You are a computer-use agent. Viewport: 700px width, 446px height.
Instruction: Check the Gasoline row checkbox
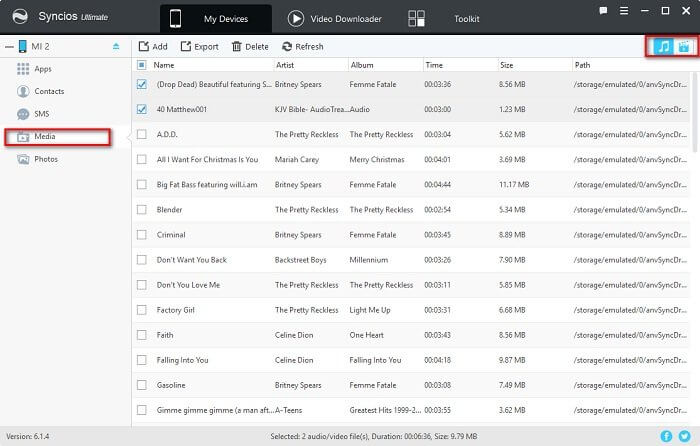tap(142, 384)
